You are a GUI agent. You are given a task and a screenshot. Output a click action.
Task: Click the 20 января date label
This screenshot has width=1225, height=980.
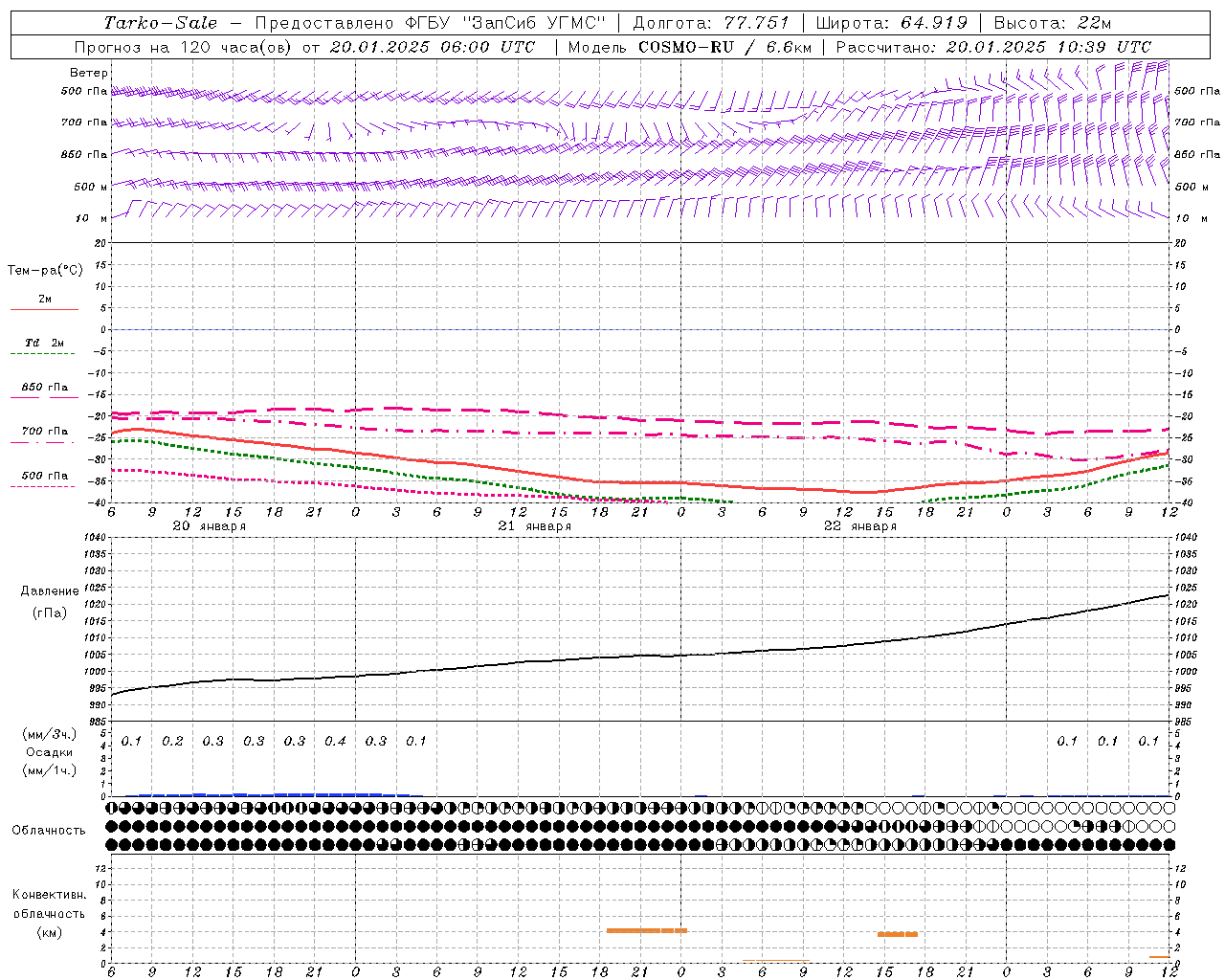210,526
